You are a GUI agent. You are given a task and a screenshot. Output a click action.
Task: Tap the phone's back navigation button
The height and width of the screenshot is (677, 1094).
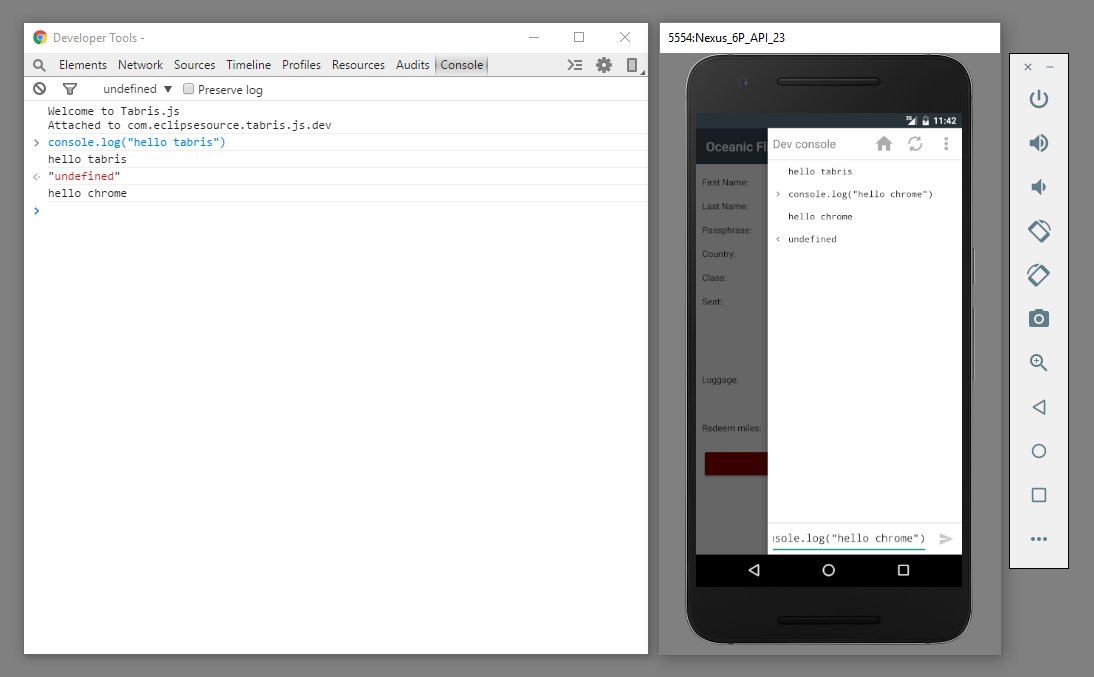point(754,570)
